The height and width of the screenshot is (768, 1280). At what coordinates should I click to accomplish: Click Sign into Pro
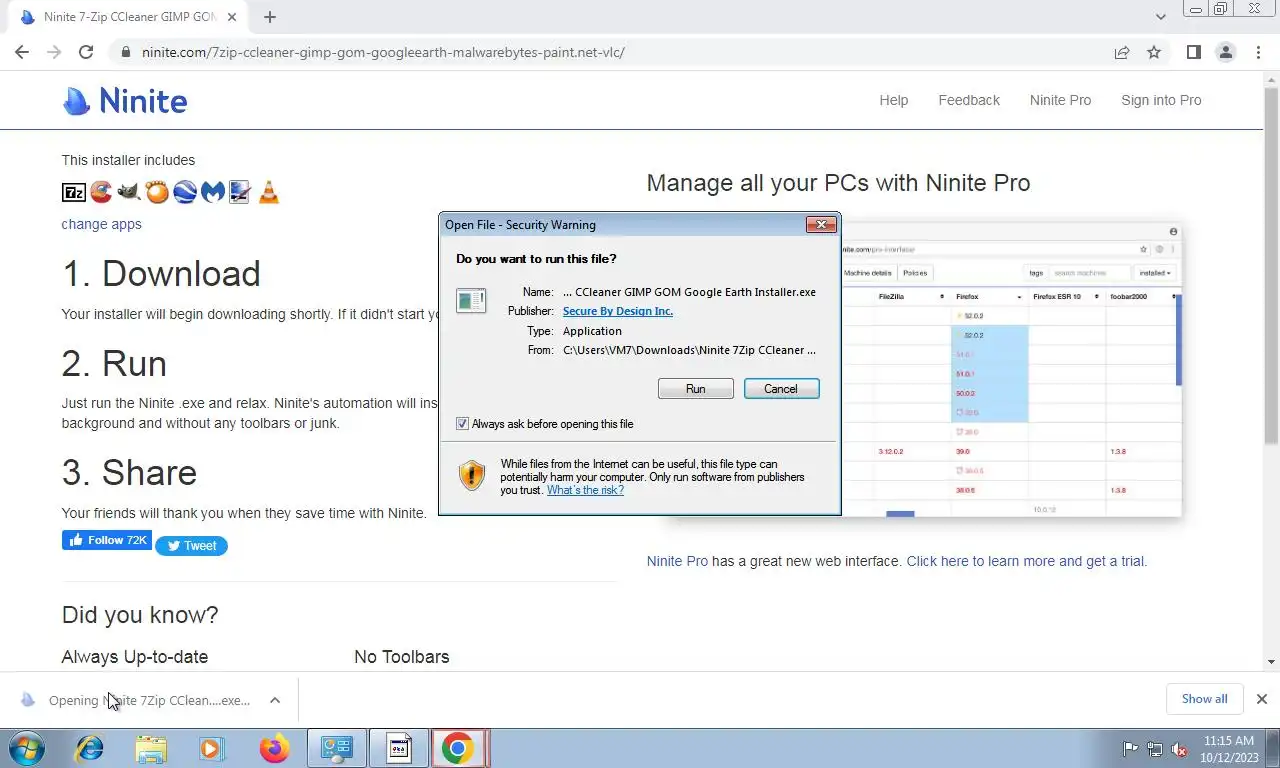click(x=1161, y=100)
